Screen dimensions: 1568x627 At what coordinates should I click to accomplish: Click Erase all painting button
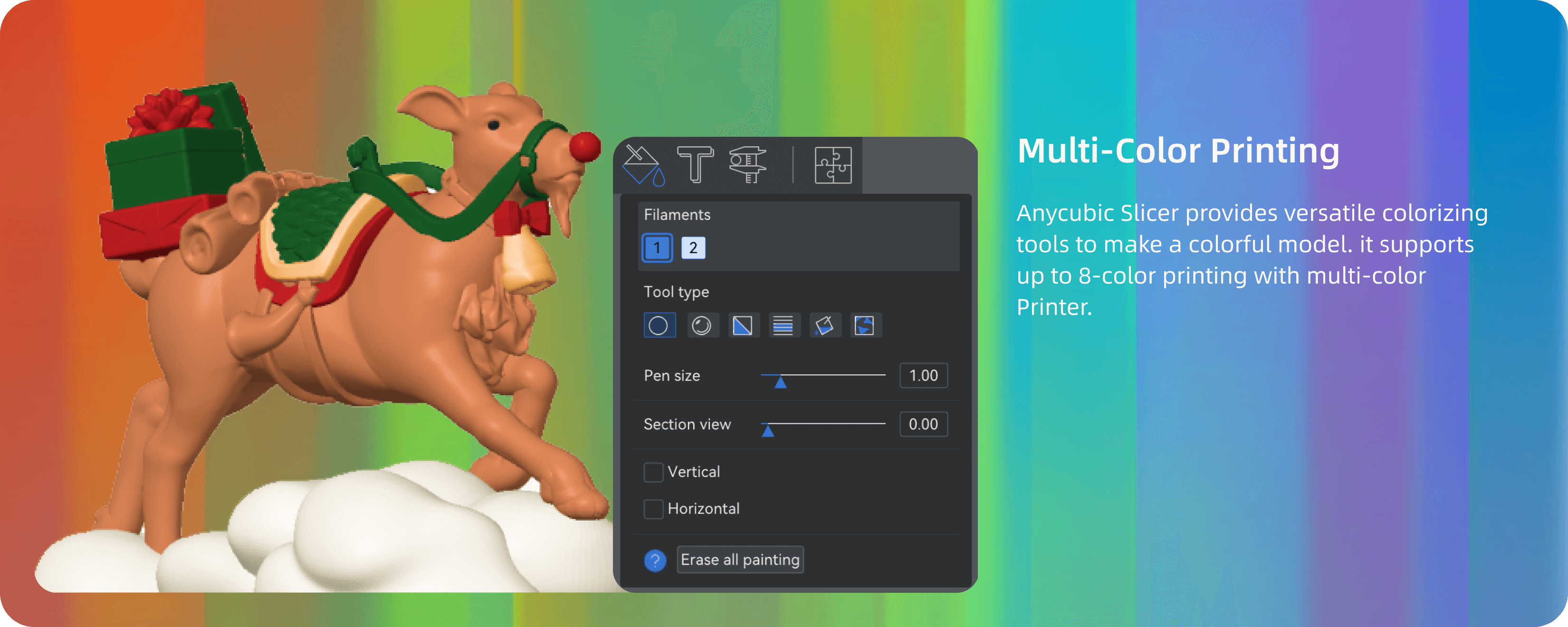(x=740, y=560)
